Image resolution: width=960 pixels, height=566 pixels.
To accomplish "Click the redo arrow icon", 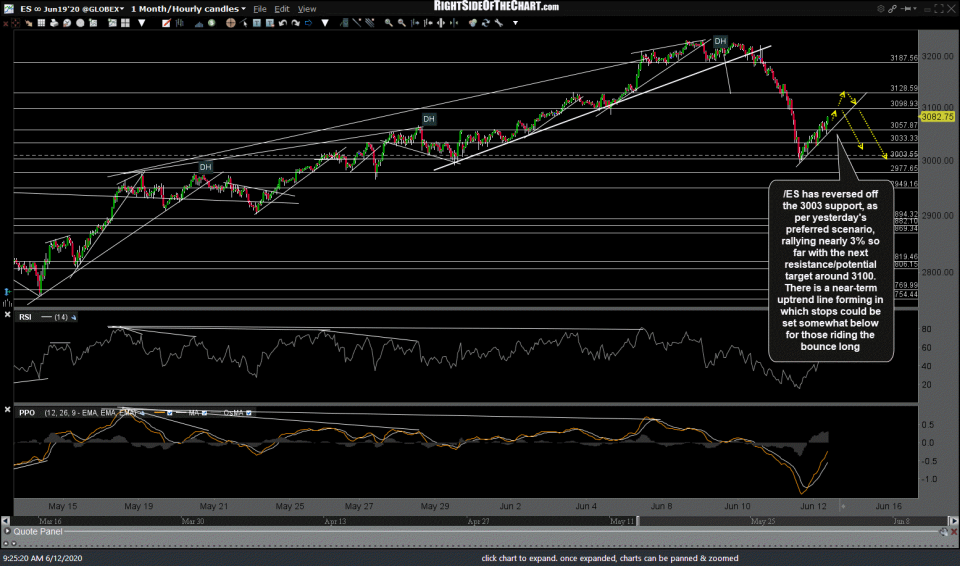I will (x=295, y=23).
